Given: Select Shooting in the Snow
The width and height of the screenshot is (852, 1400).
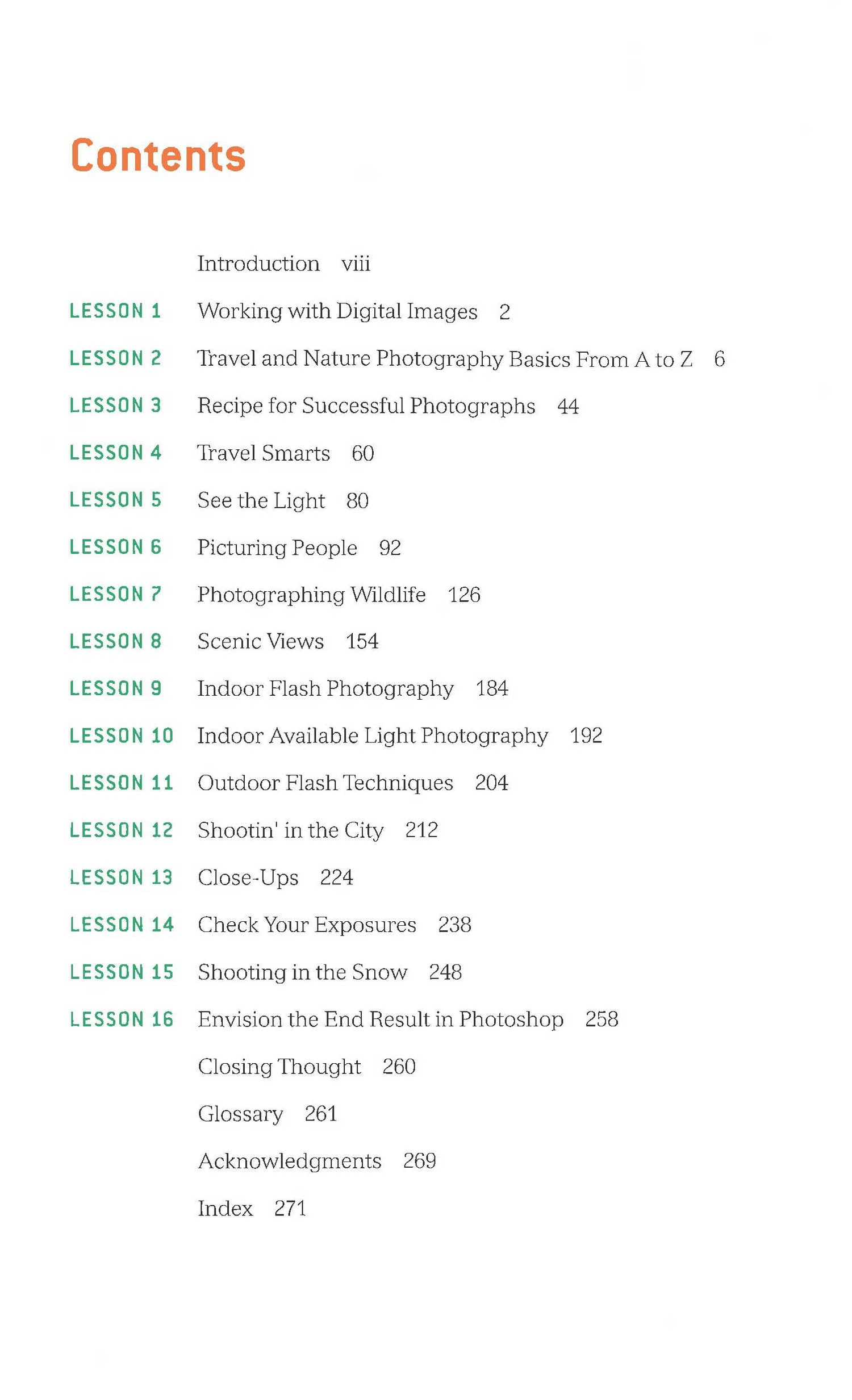Looking at the screenshot, I should 302,972.
